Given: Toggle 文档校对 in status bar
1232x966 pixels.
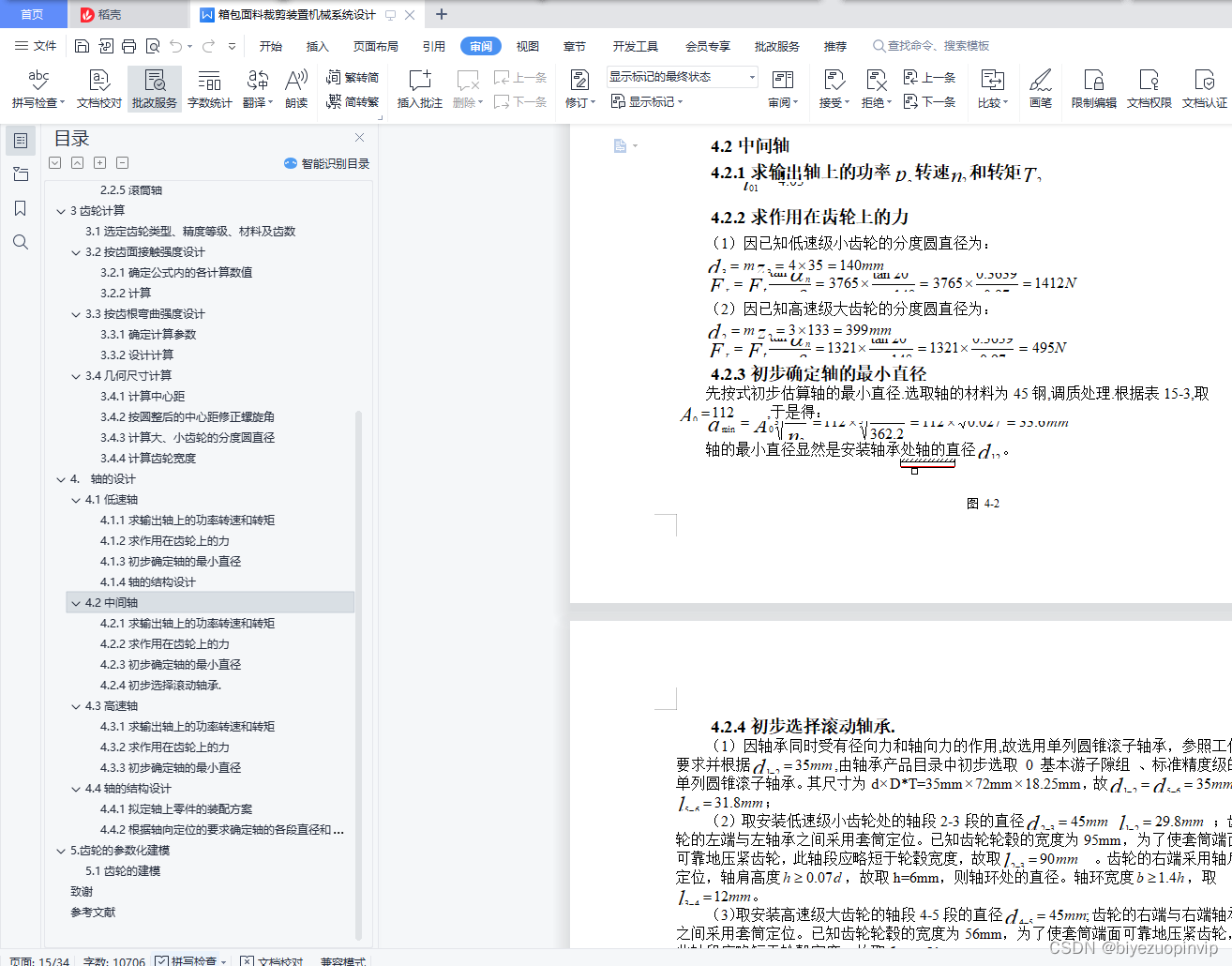Looking at the screenshot, I should tap(272, 960).
